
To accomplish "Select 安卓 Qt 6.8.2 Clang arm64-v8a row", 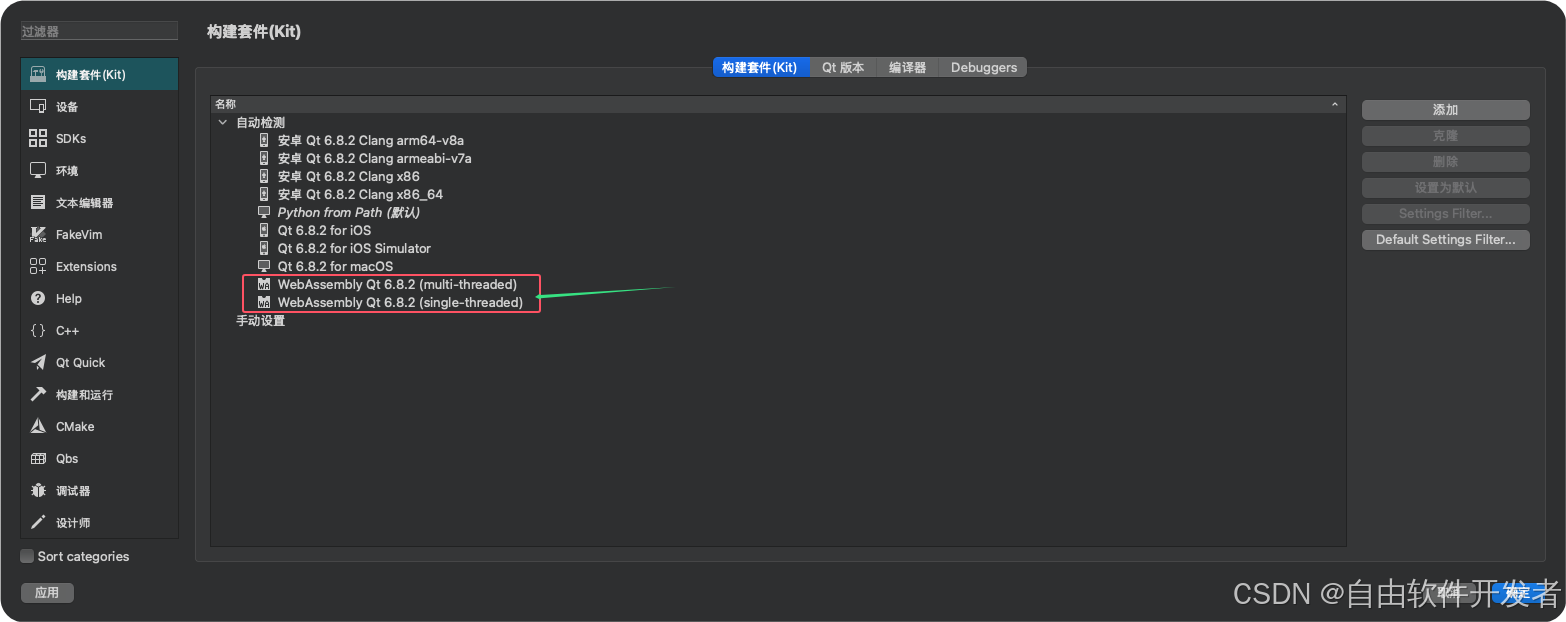I will [x=778, y=141].
